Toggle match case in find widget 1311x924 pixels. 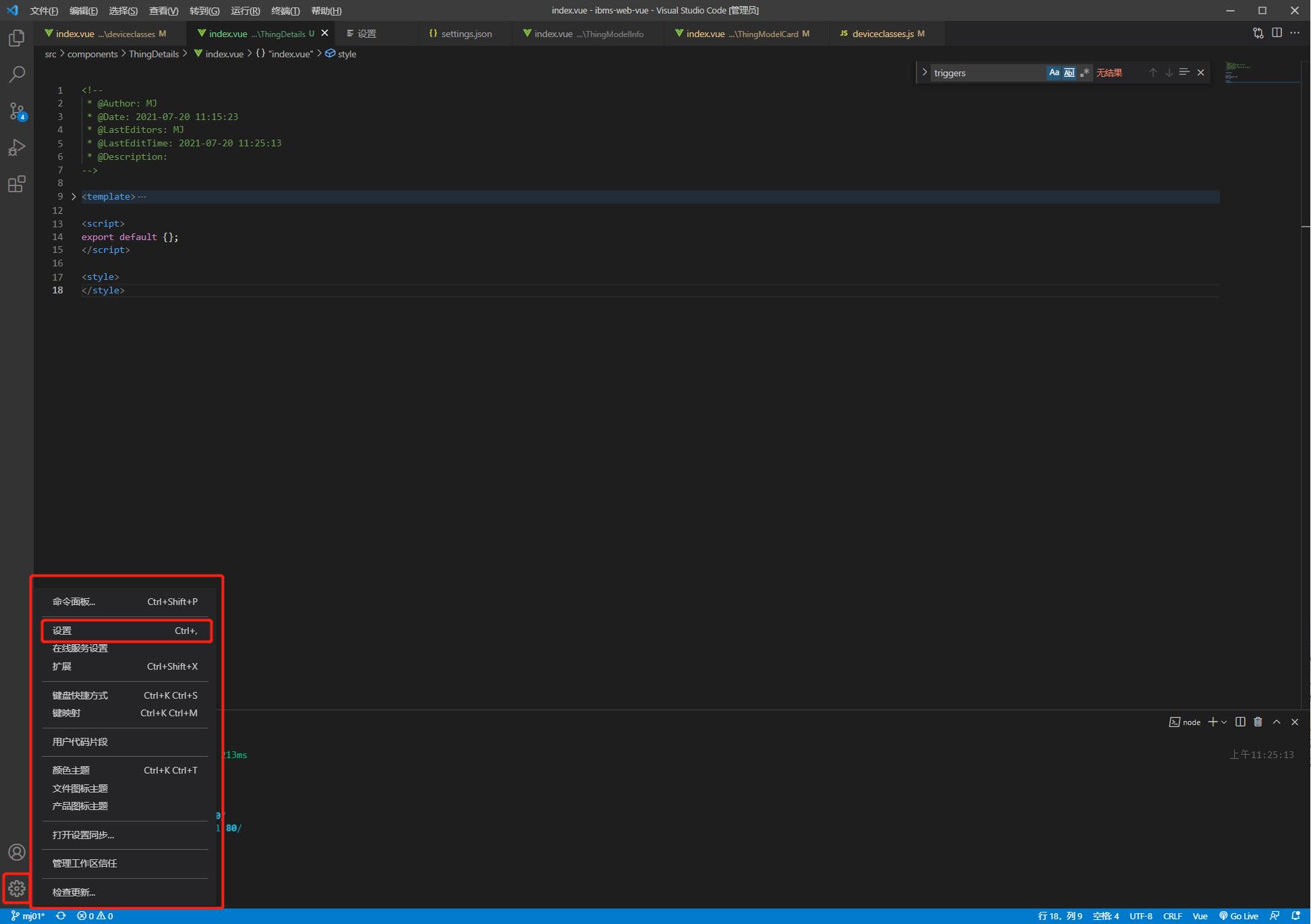[1054, 72]
